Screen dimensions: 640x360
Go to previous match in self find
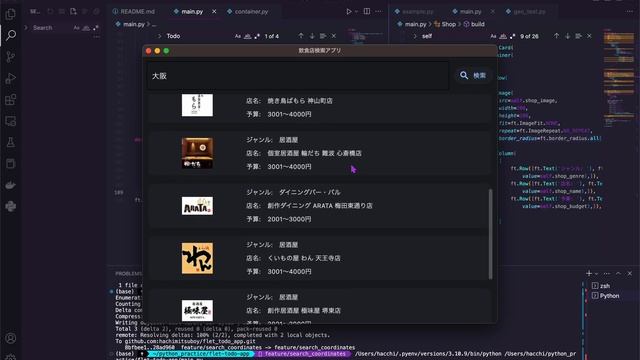(556, 36)
